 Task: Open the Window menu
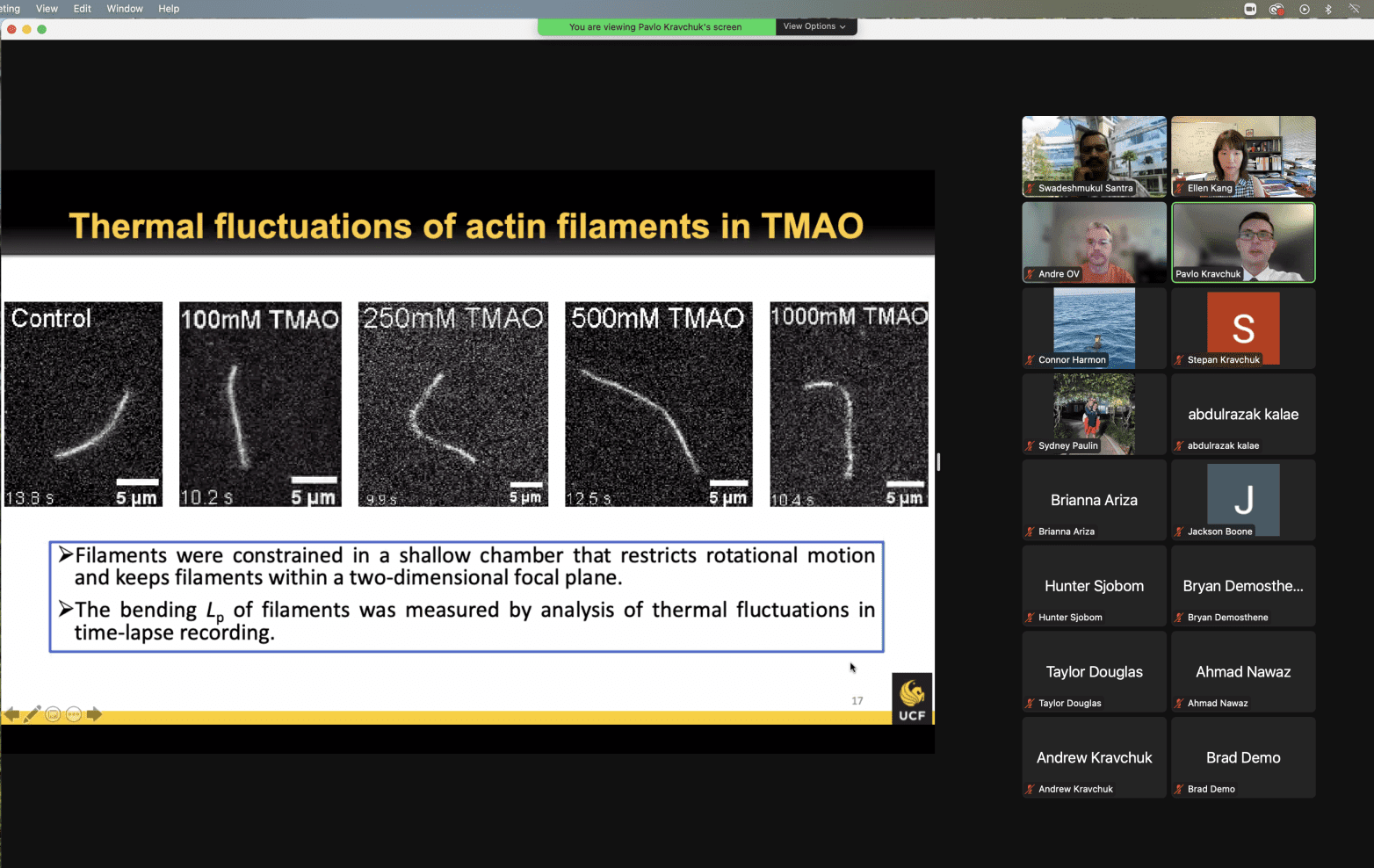pyautogui.click(x=125, y=9)
